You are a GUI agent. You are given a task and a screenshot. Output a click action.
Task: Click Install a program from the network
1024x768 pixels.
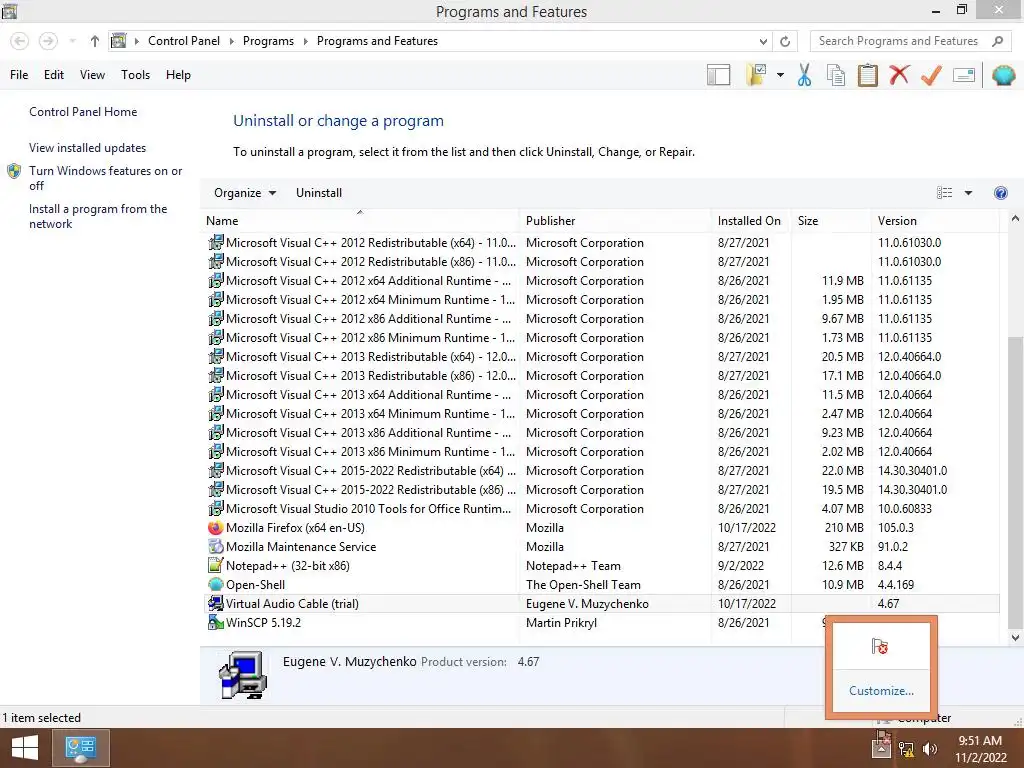click(x=98, y=216)
